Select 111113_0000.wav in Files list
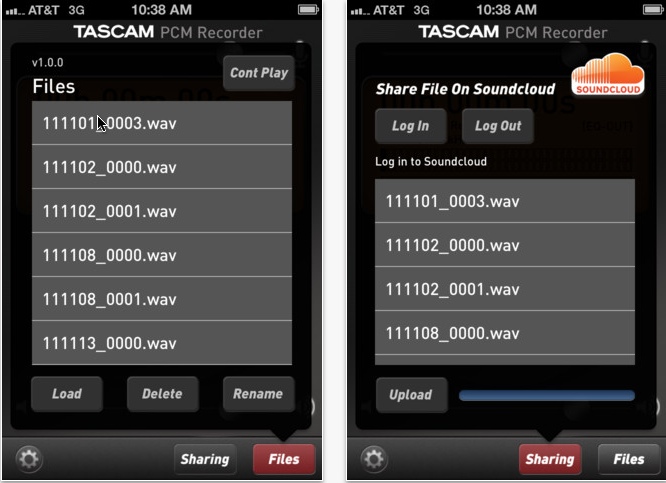The image size is (666, 483). tap(162, 343)
